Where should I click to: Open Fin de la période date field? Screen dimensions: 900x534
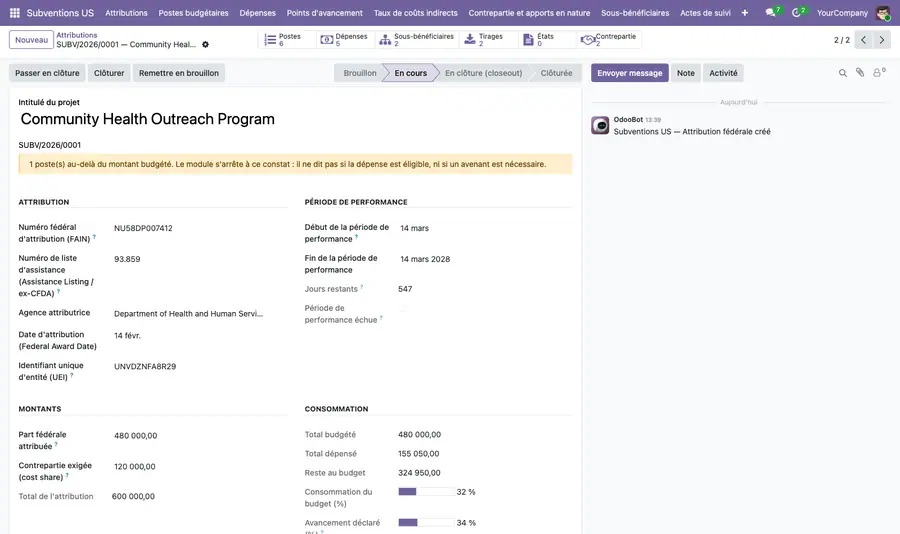click(486, 259)
